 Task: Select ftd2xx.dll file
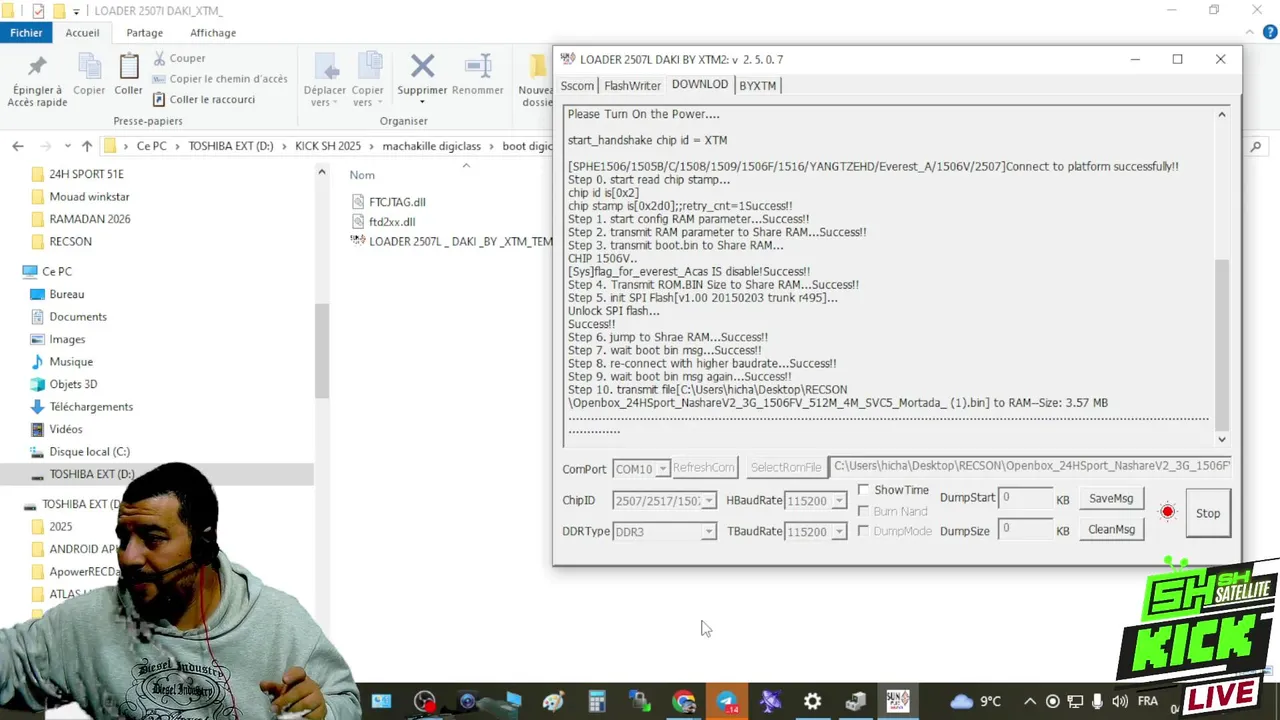tap(392, 222)
